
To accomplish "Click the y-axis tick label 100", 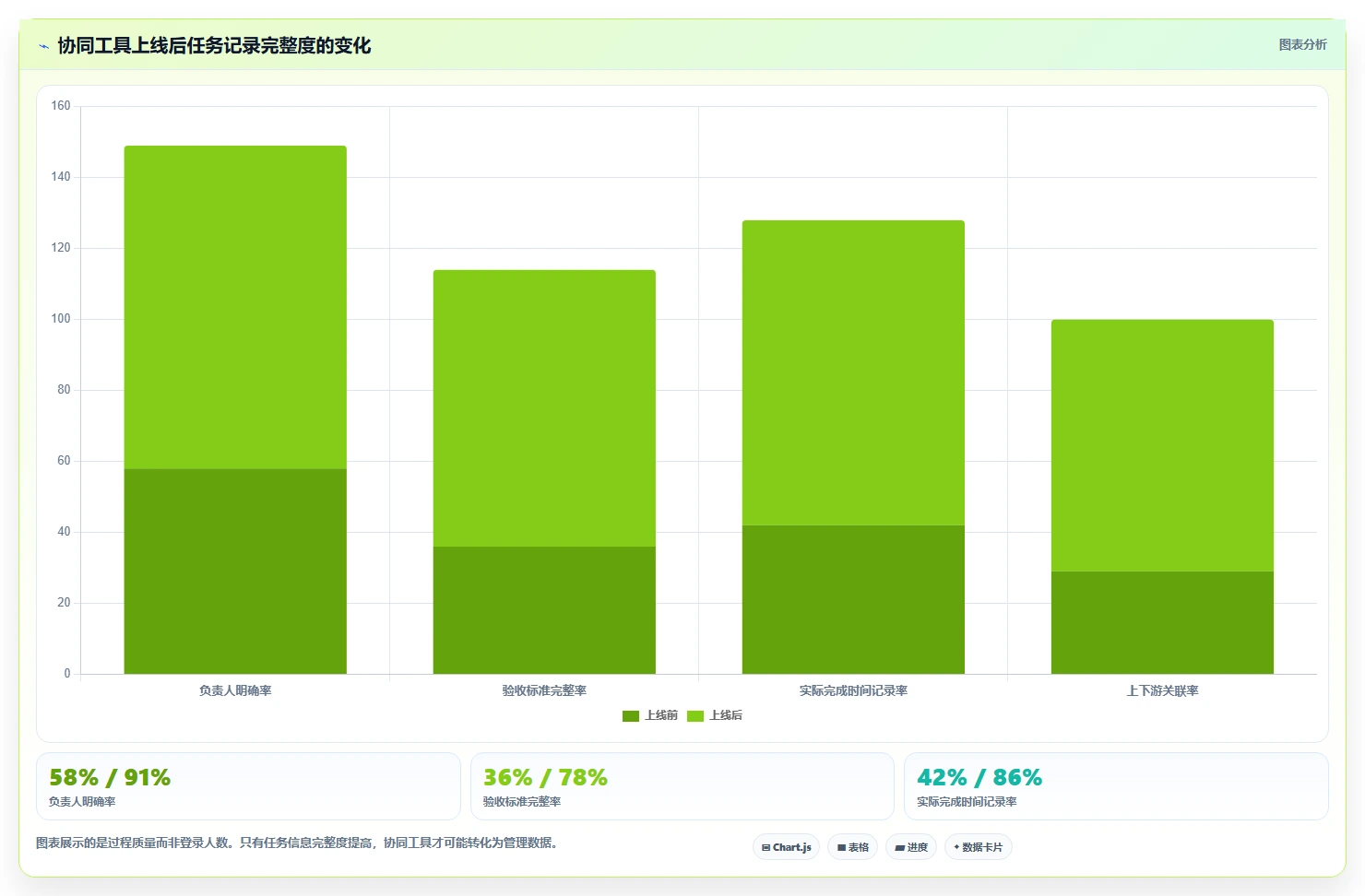I will [x=61, y=319].
